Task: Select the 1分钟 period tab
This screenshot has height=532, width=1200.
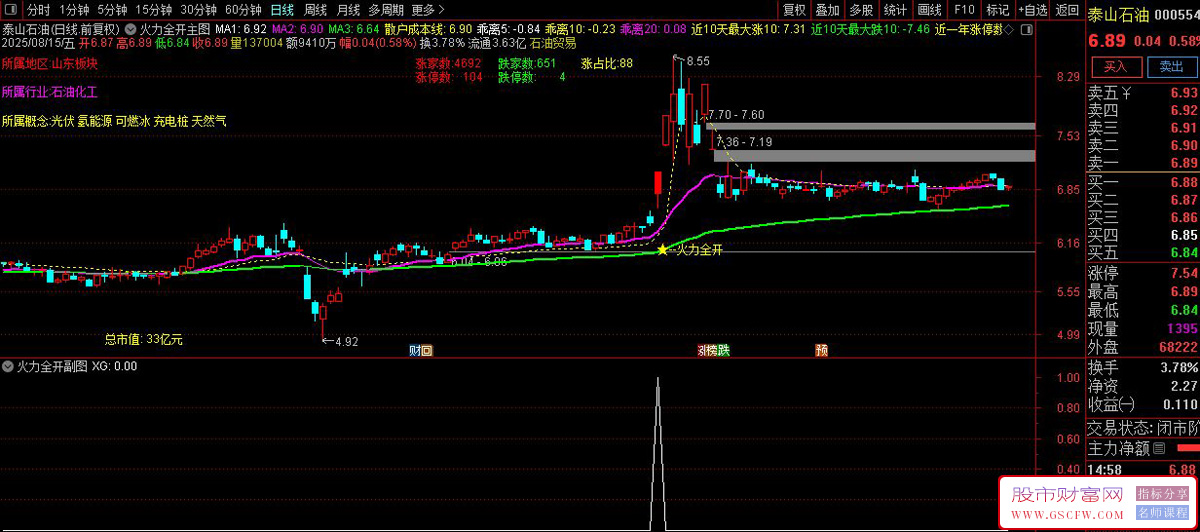Action: 74,10
